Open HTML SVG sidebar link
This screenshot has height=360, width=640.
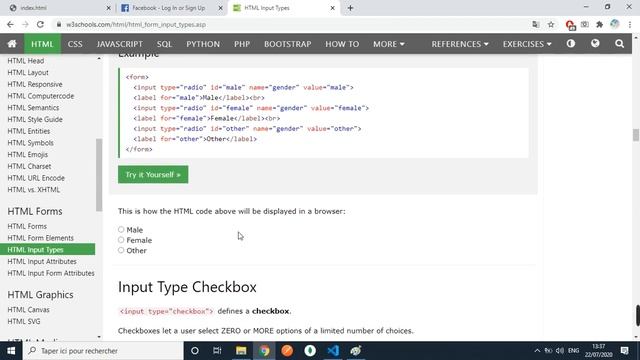pos(24,322)
